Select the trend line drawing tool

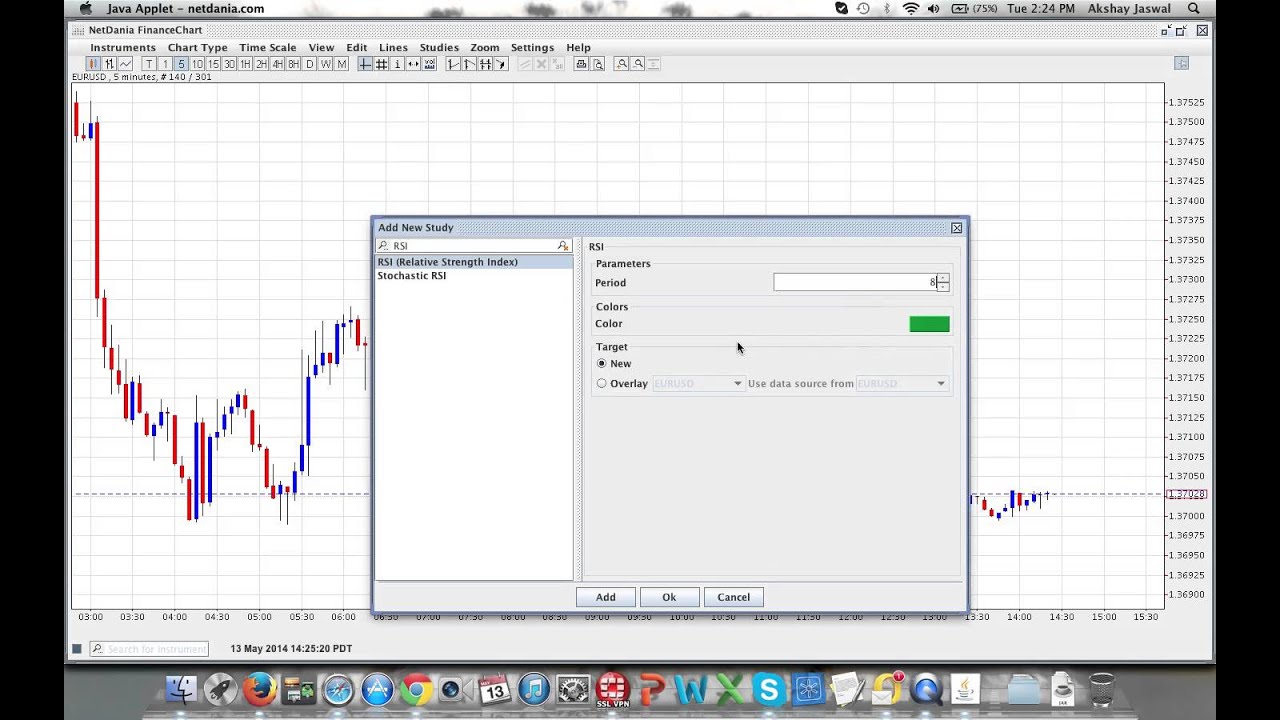[x=453, y=64]
